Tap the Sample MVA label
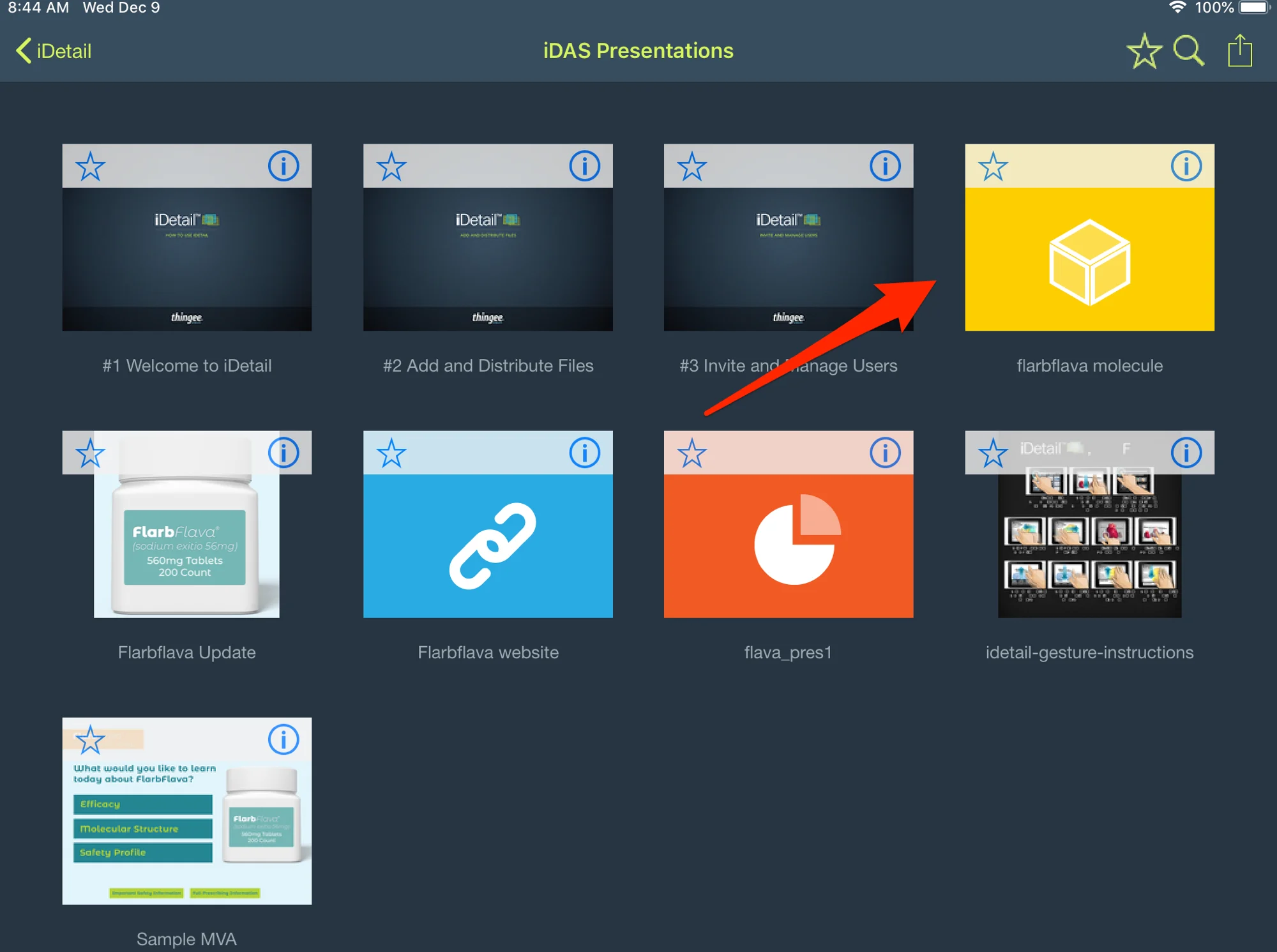This screenshot has width=1277, height=952. 186,939
